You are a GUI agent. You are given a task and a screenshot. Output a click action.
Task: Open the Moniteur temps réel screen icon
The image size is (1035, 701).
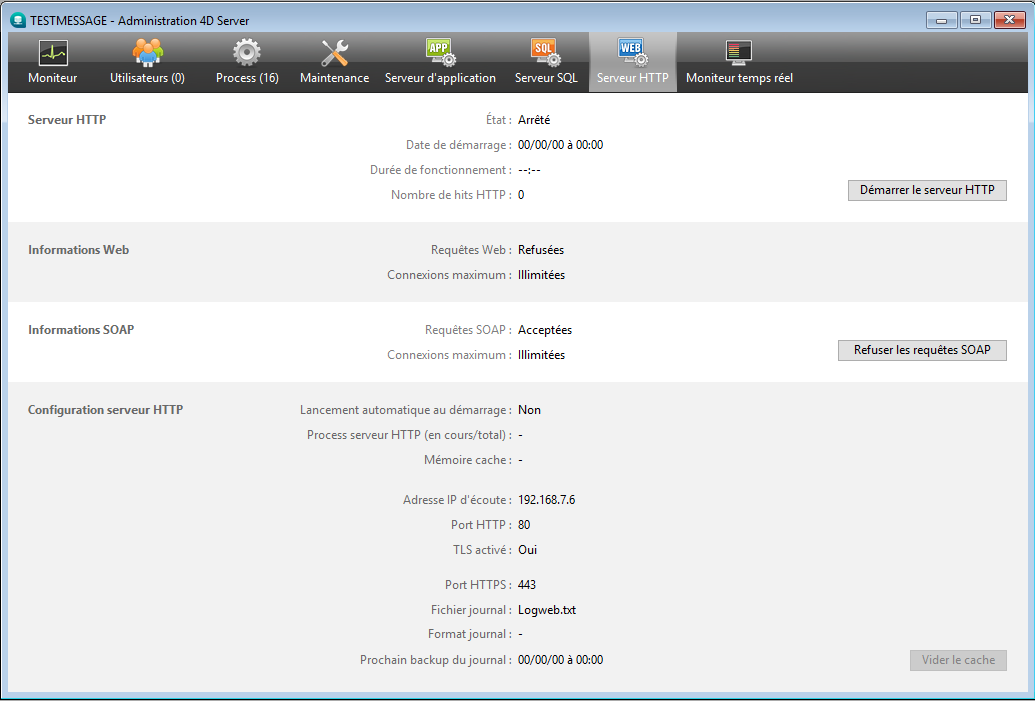pyautogui.click(x=739, y=53)
